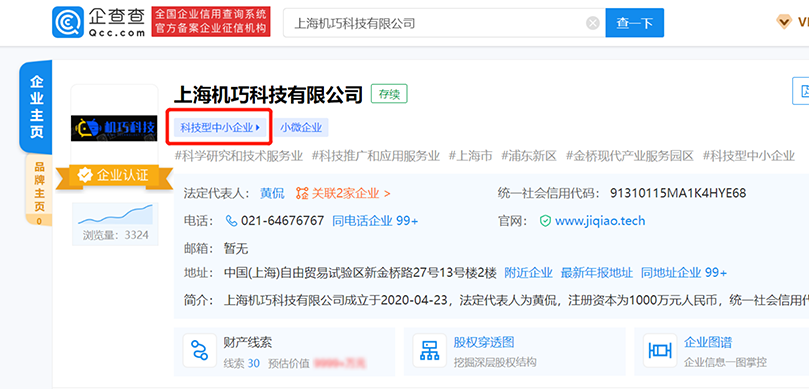The height and width of the screenshot is (389, 810).
Task: Visit www.jiqiao.tech website link
Action: tap(600, 221)
